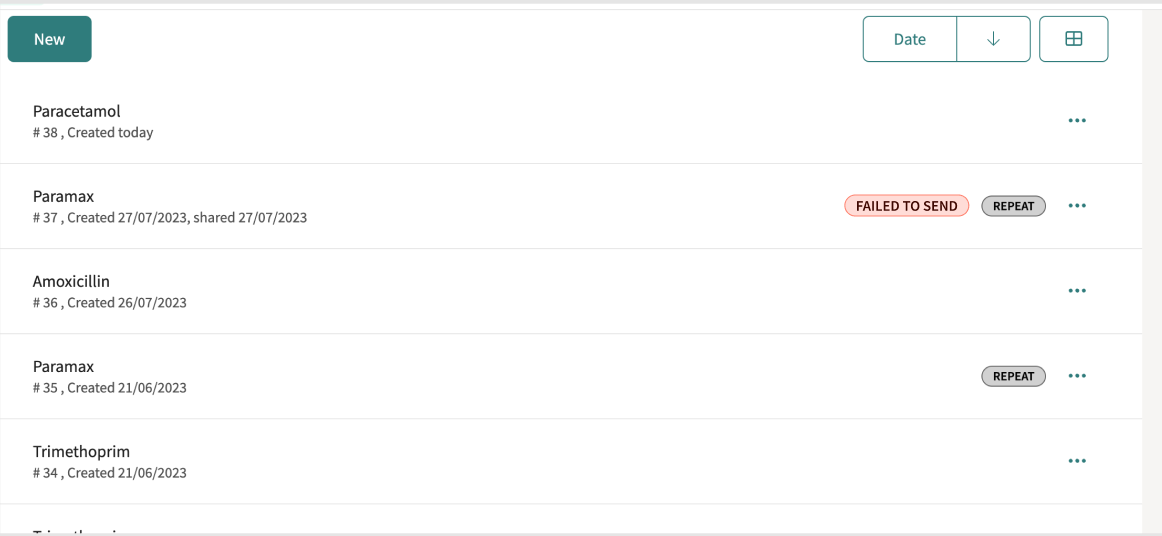
Task: Click the FAILED TO SEND badge
Action: (906, 206)
